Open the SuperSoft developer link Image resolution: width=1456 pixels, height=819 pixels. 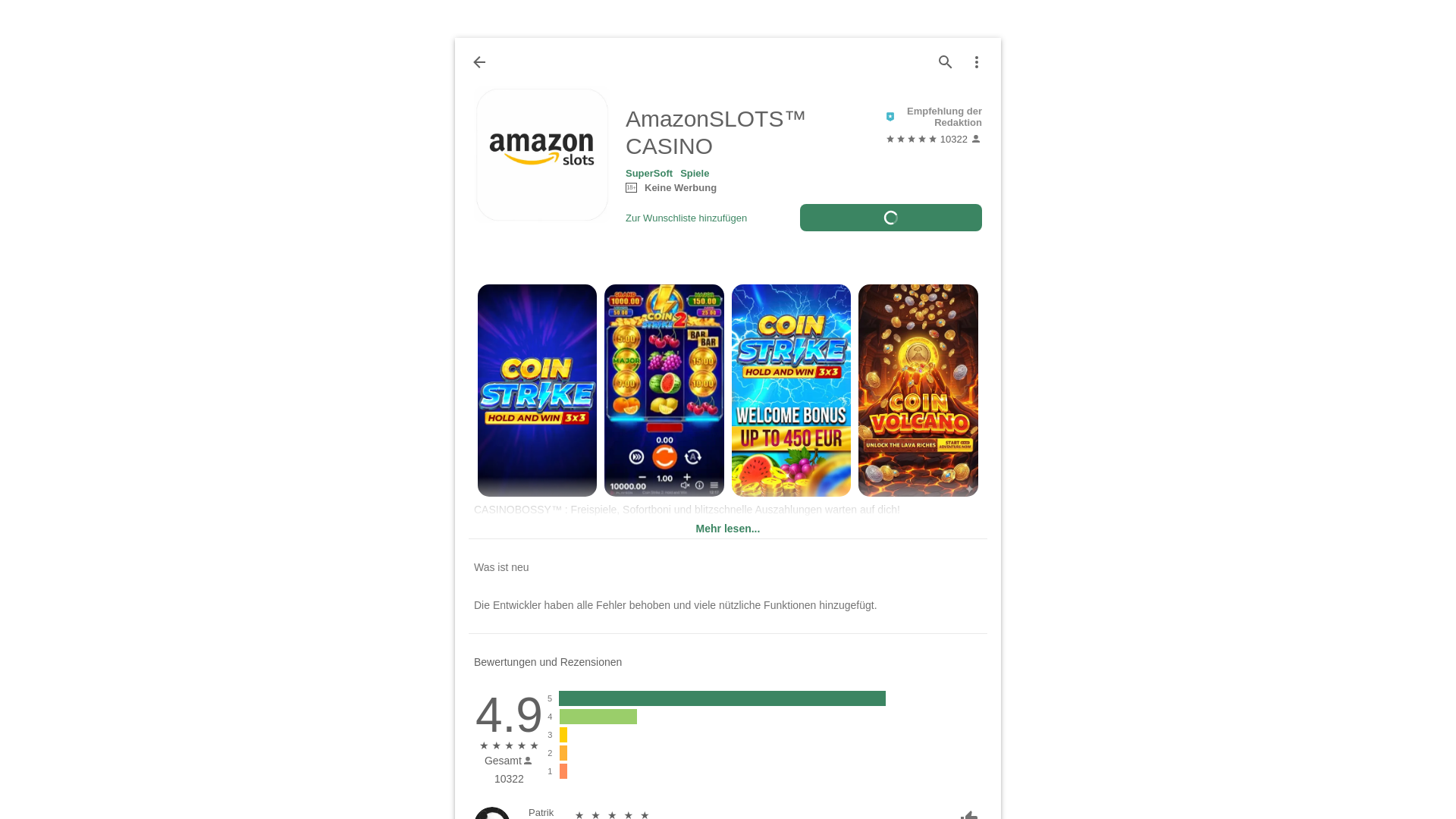point(649,174)
